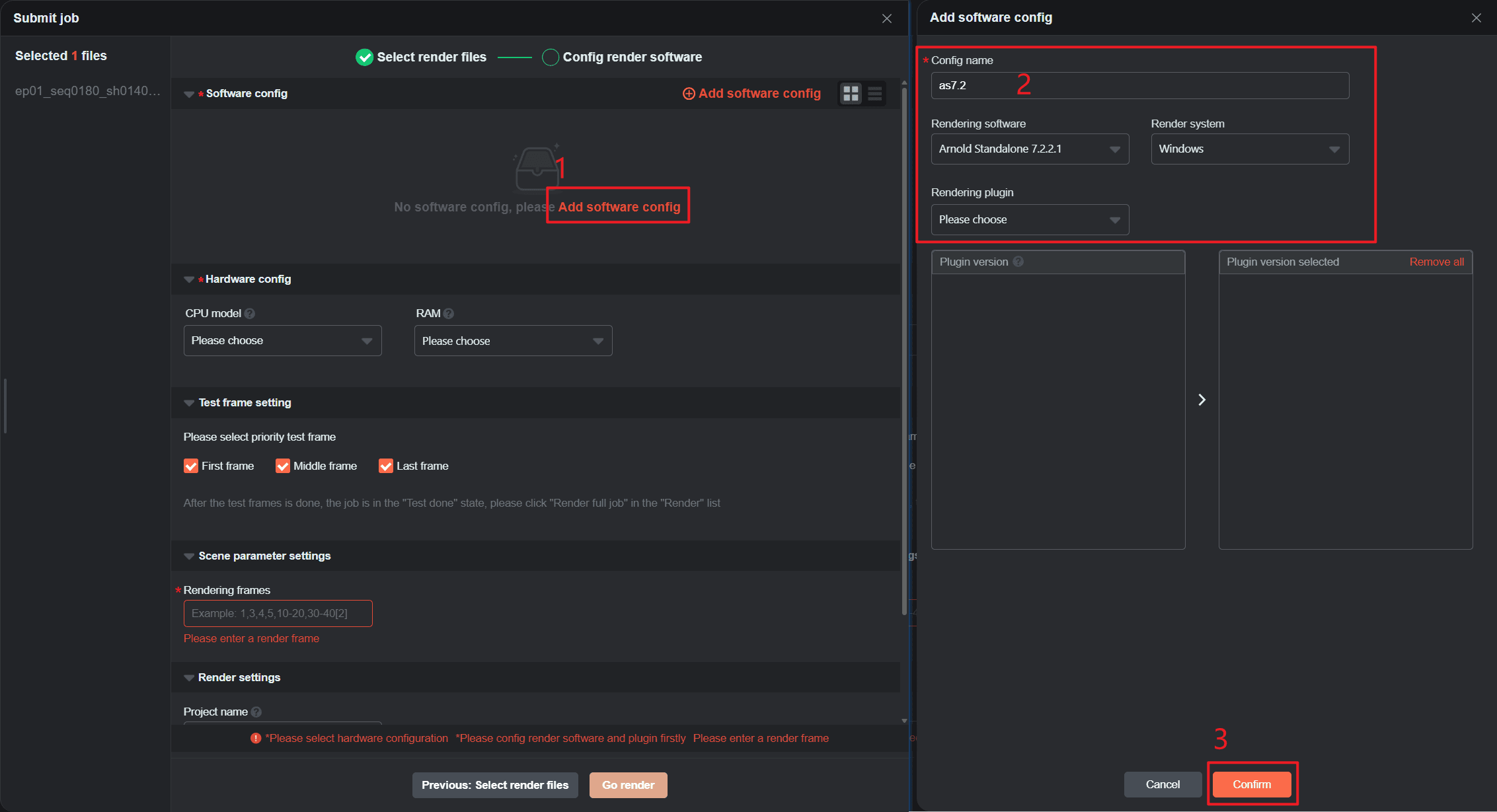
Task: Click RAM help question mark icon
Action: pos(449,314)
